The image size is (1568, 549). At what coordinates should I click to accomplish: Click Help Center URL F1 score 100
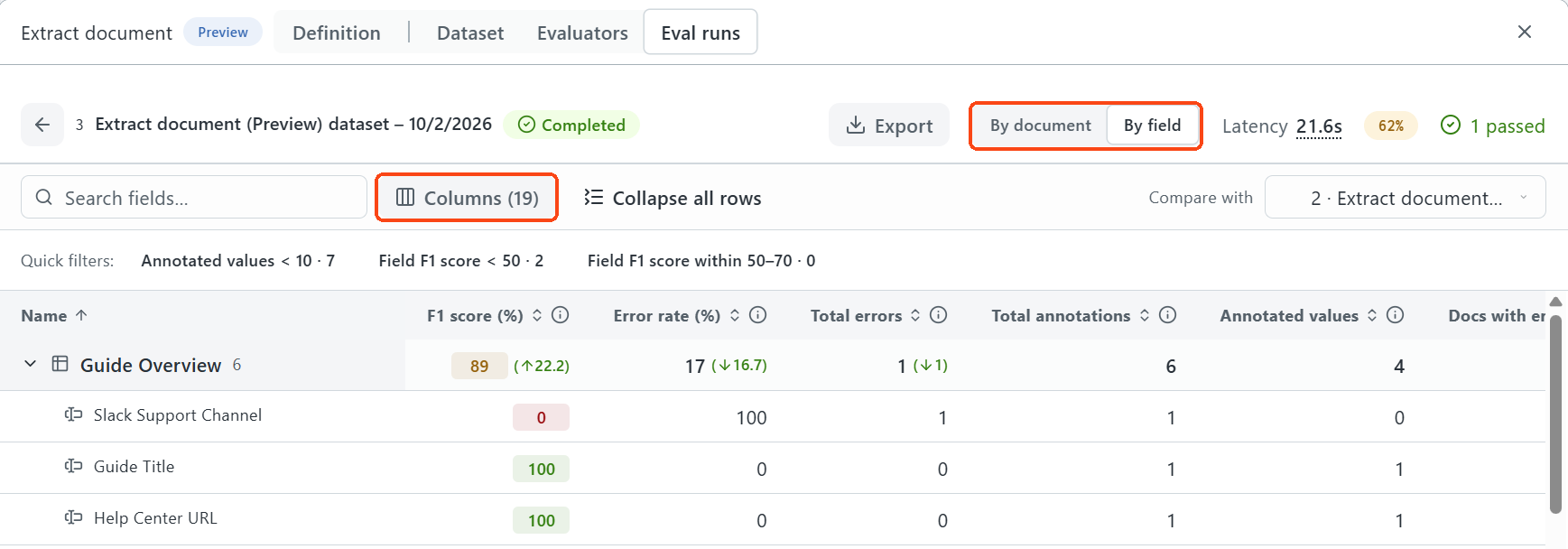point(542,520)
